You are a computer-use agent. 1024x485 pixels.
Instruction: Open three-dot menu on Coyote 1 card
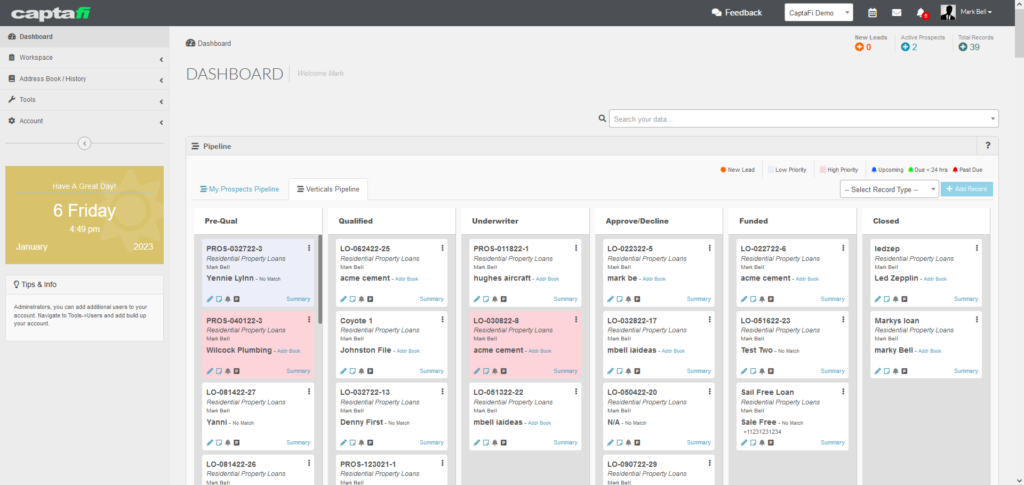coord(443,320)
